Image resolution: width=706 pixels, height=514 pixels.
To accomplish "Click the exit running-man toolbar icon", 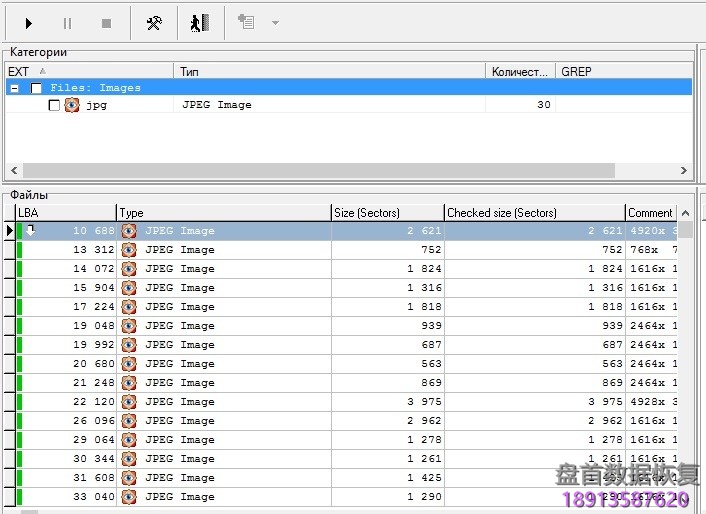I will [x=200, y=23].
